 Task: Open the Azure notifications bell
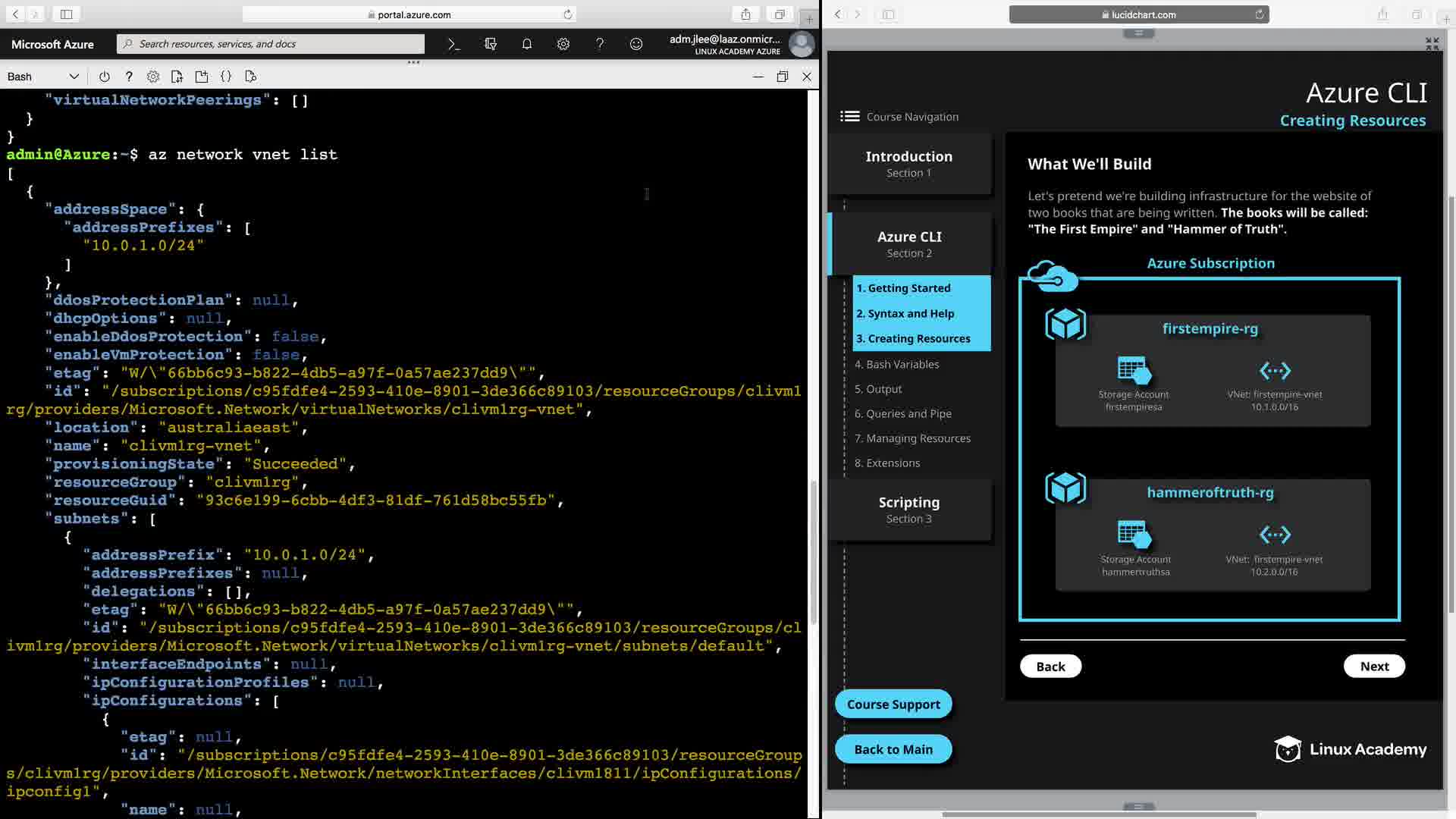coord(527,44)
